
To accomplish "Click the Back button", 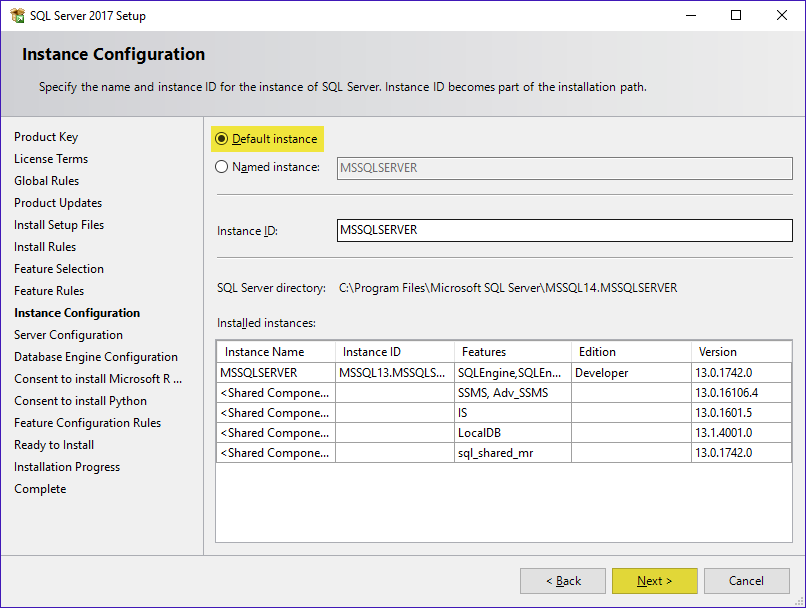I will pos(563,581).
